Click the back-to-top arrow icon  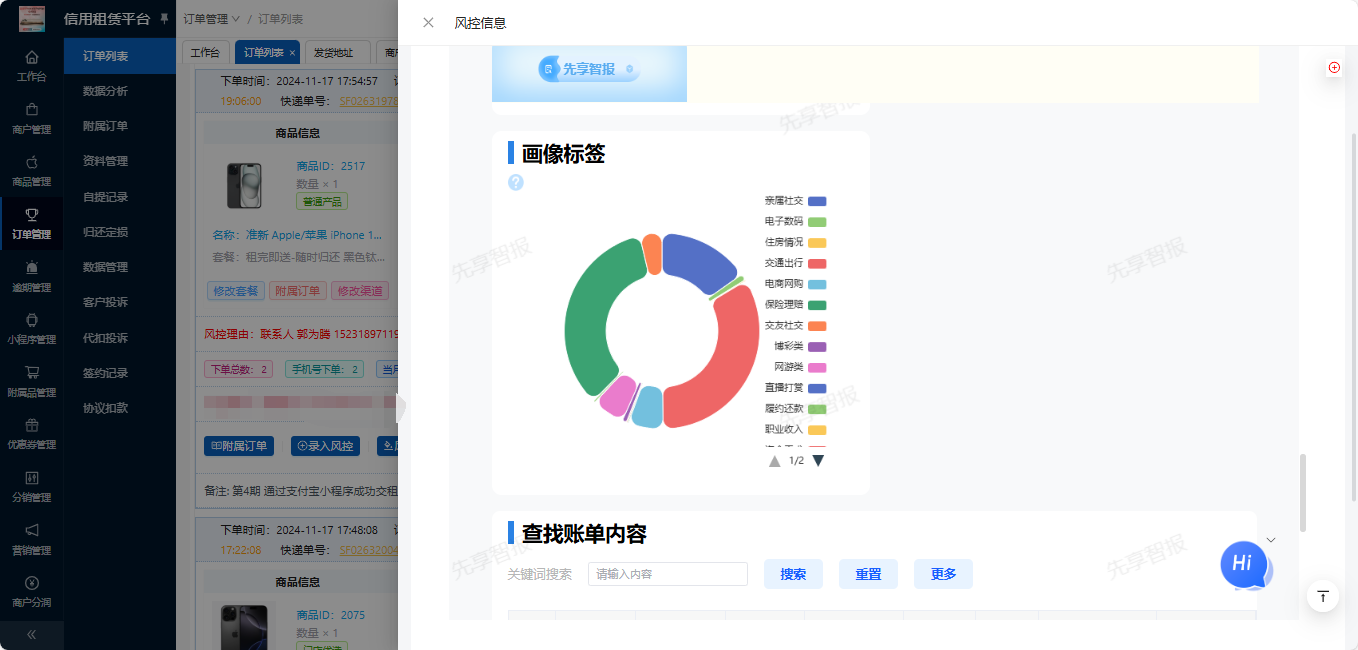pyautogui.click(x=1323, y=596)
